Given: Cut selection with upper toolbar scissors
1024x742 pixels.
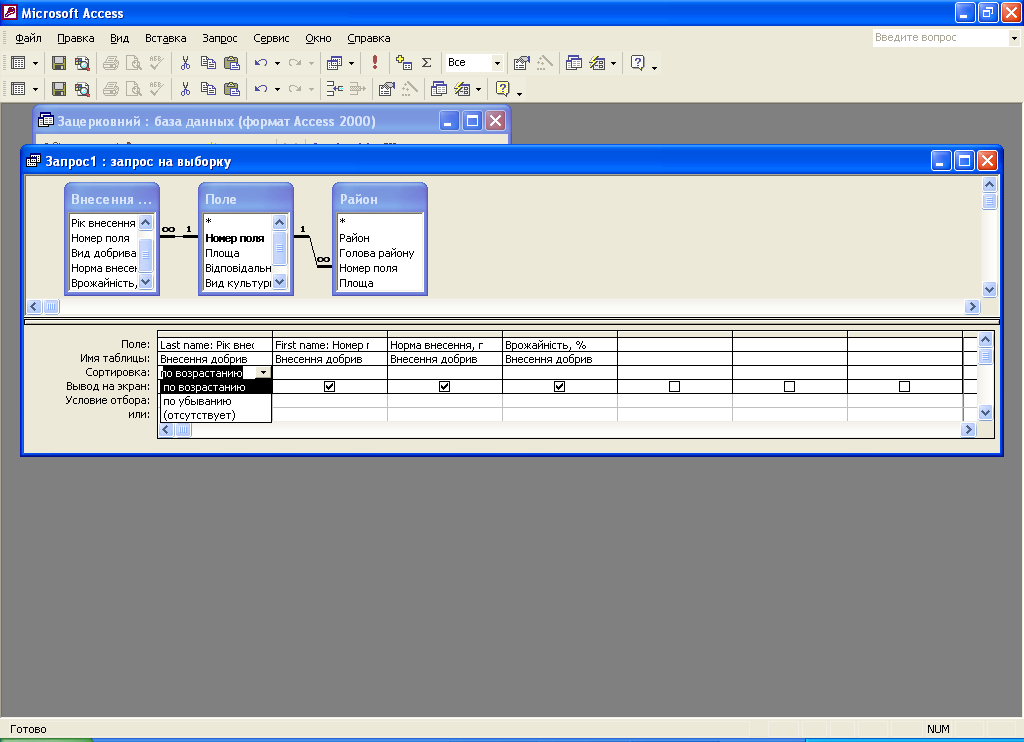Looking at the screenshot, I should tap(185, 63).
